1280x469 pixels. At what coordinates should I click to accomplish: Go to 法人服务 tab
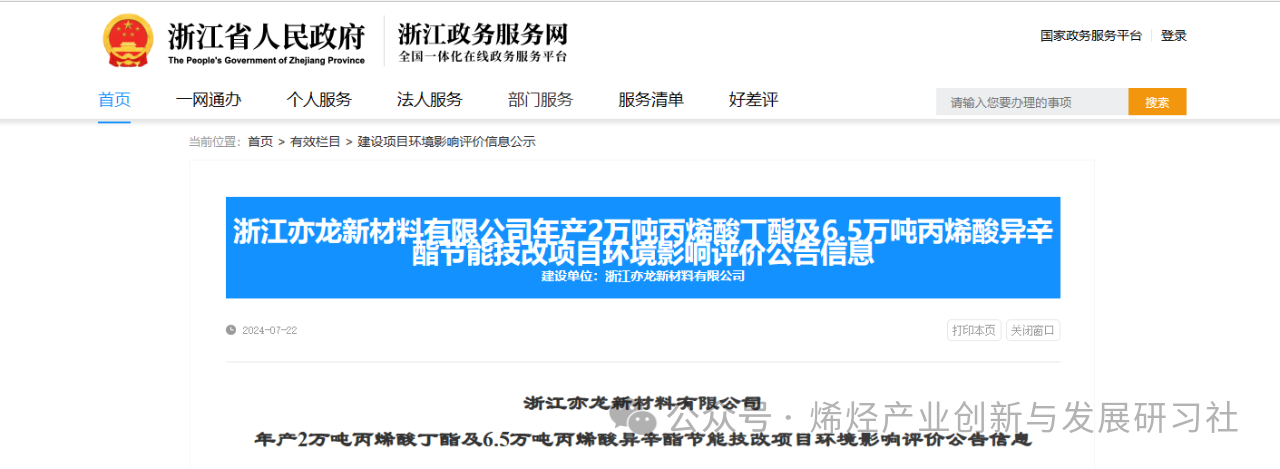[x=430, y=99]
